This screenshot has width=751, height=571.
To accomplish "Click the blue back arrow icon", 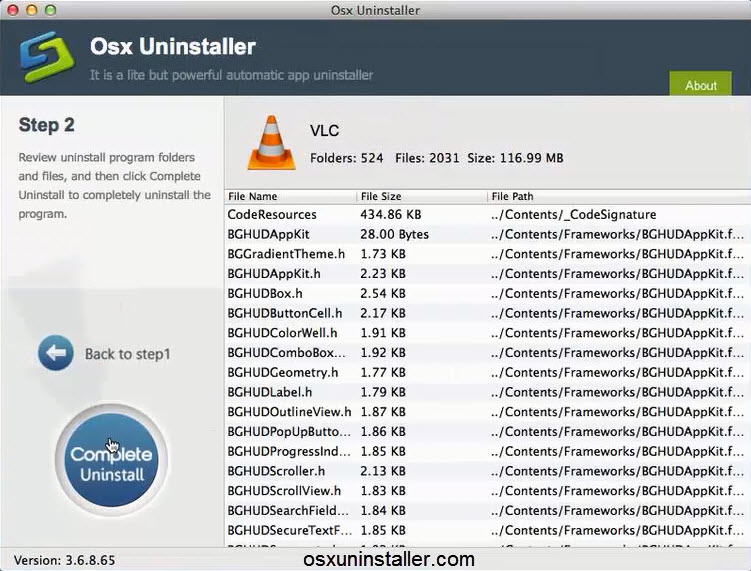I will click(x=56, y=353).
